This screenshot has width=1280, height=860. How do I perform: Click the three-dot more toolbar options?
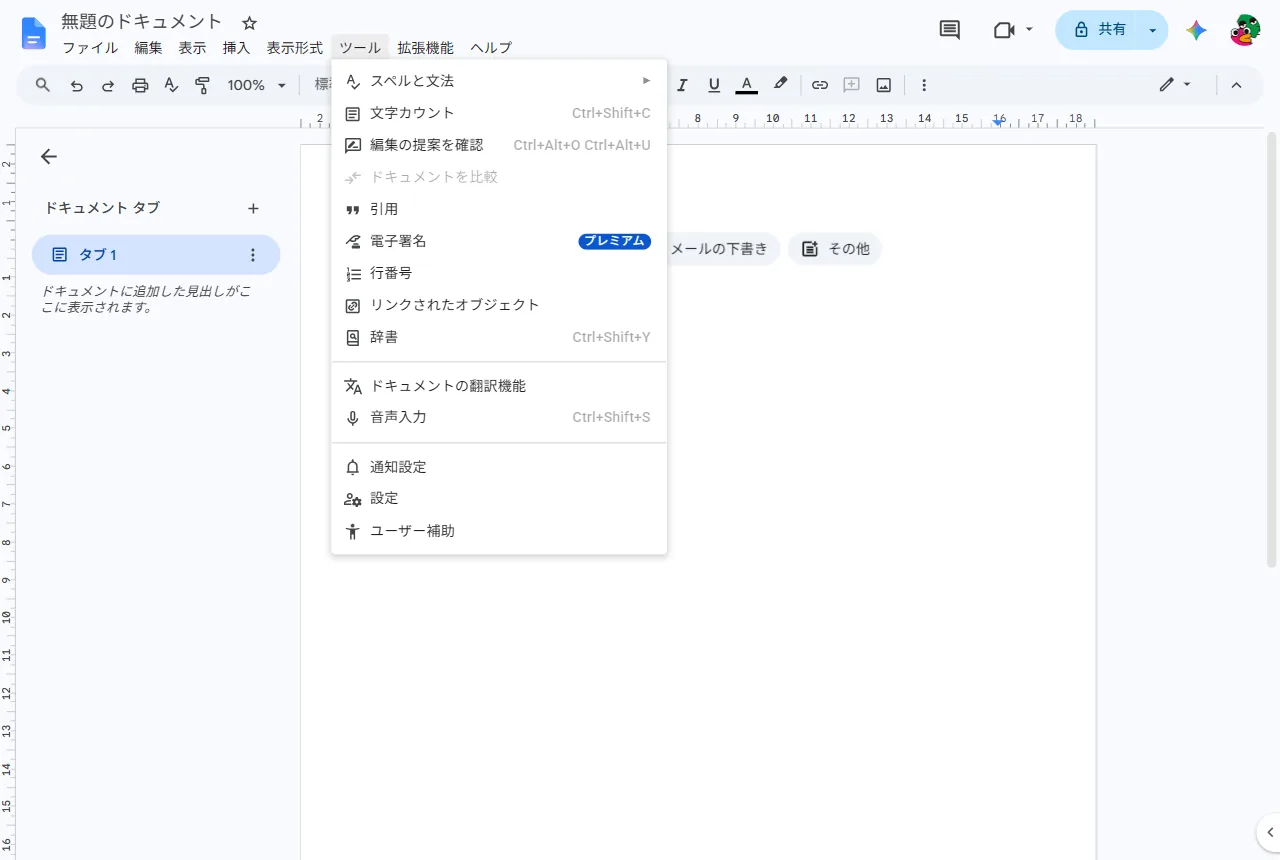pyautogui.click(x=924, y=85)
